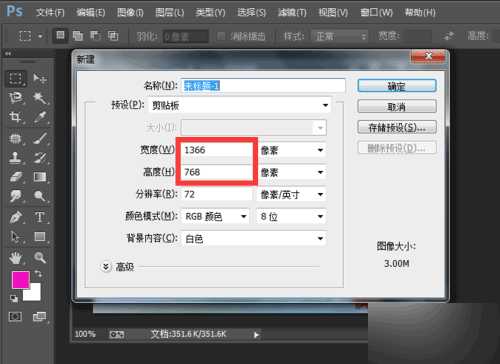Select the Eraser tool
Viewport: 500px width, 364px height.
[16, 177]
